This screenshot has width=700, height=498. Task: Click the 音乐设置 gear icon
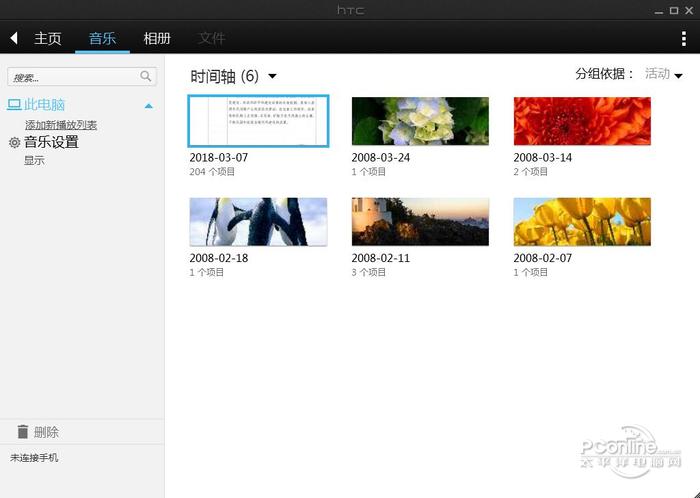click(14, 143)
